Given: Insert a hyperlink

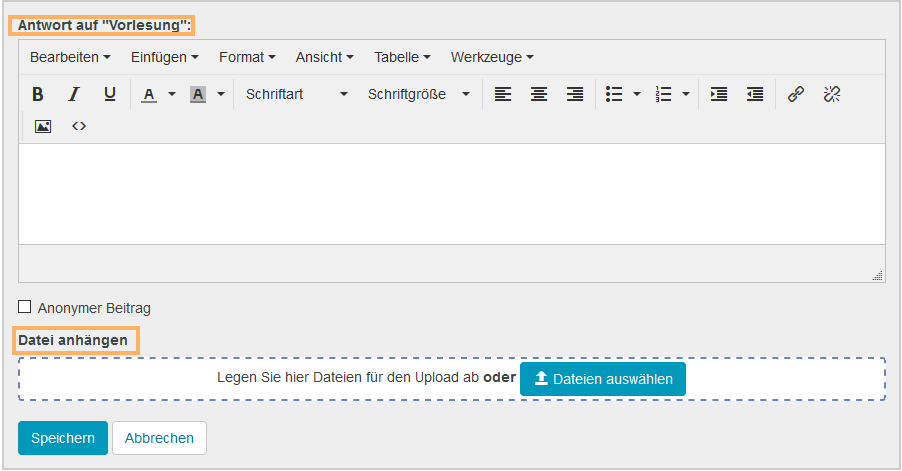Looking at the screenshot, I should tap(796, 94).
